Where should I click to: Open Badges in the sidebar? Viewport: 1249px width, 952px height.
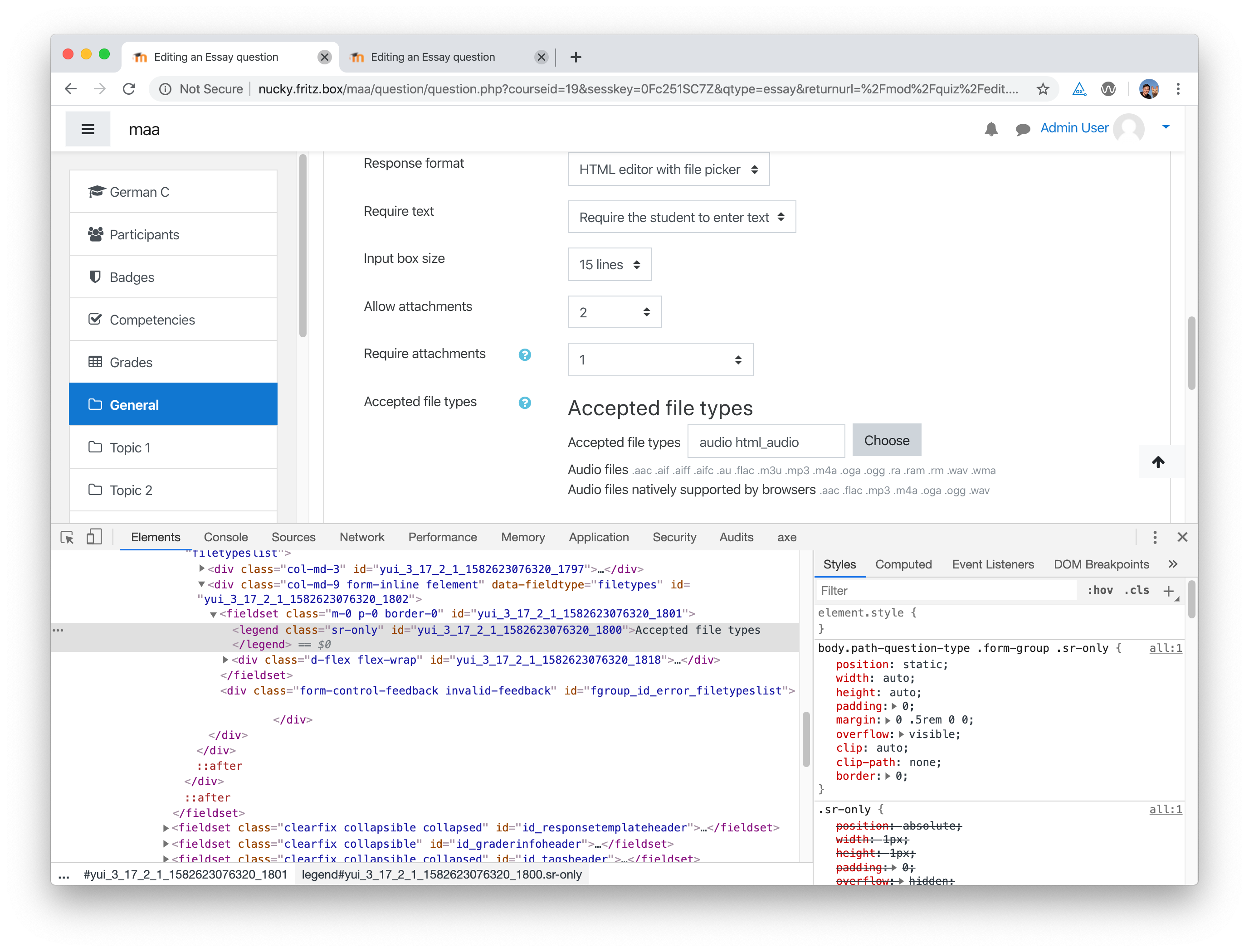[173, 277]
